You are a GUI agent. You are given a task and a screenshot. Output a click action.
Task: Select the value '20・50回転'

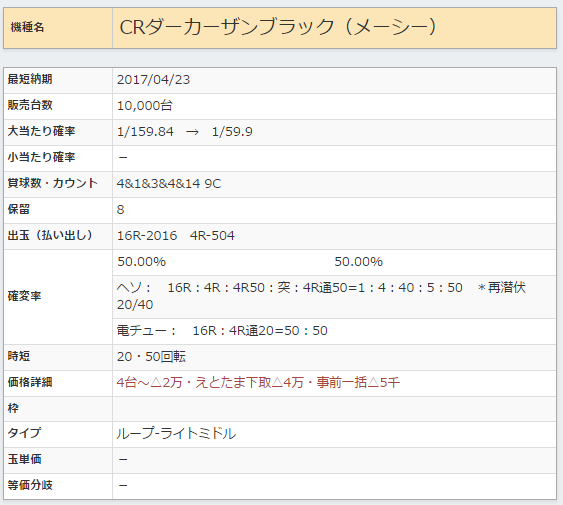click(151, 357)
